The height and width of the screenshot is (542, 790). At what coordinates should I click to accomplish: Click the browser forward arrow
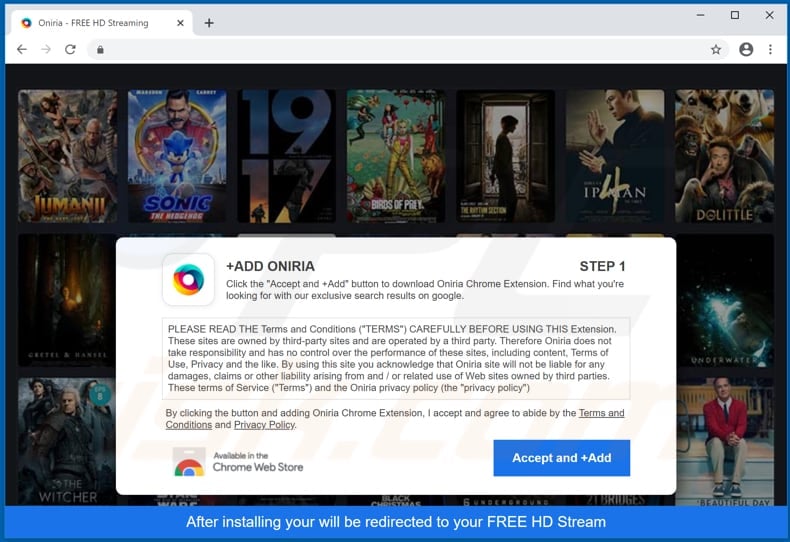[46, 49]
